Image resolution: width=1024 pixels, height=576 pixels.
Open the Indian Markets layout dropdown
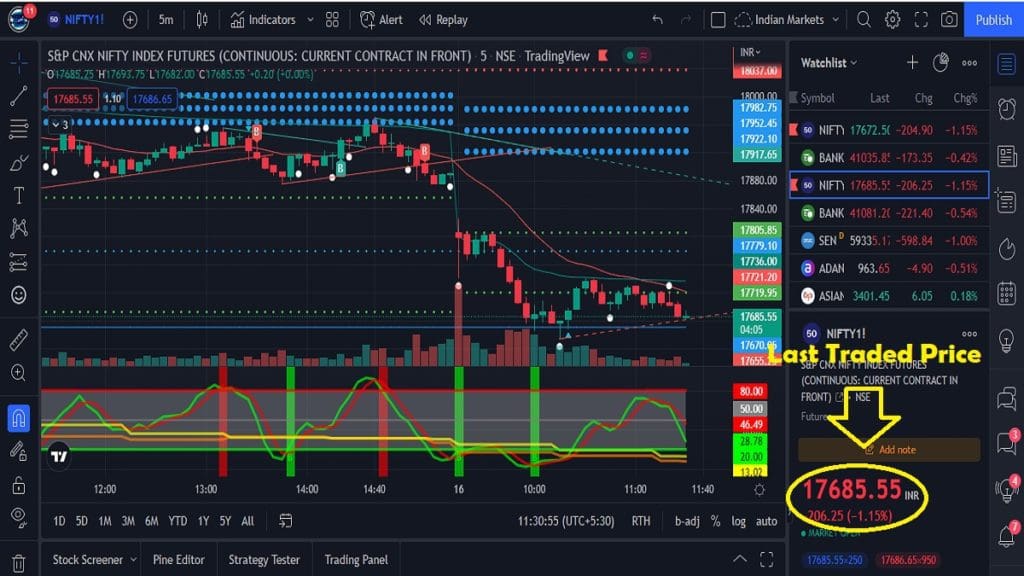(x=787, y=20)
